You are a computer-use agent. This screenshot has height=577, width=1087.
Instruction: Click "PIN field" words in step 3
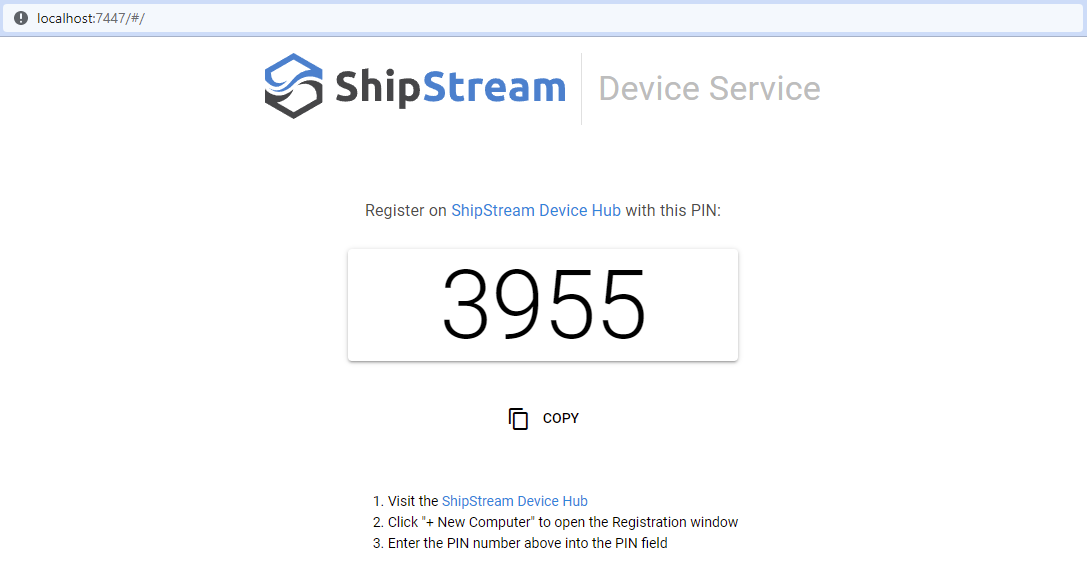click(x=639, y=543)
